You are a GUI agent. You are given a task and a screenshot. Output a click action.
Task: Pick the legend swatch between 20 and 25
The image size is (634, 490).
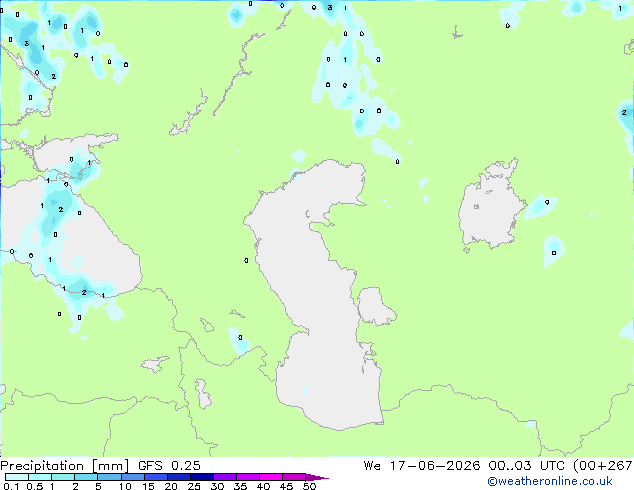coord(178,477)
